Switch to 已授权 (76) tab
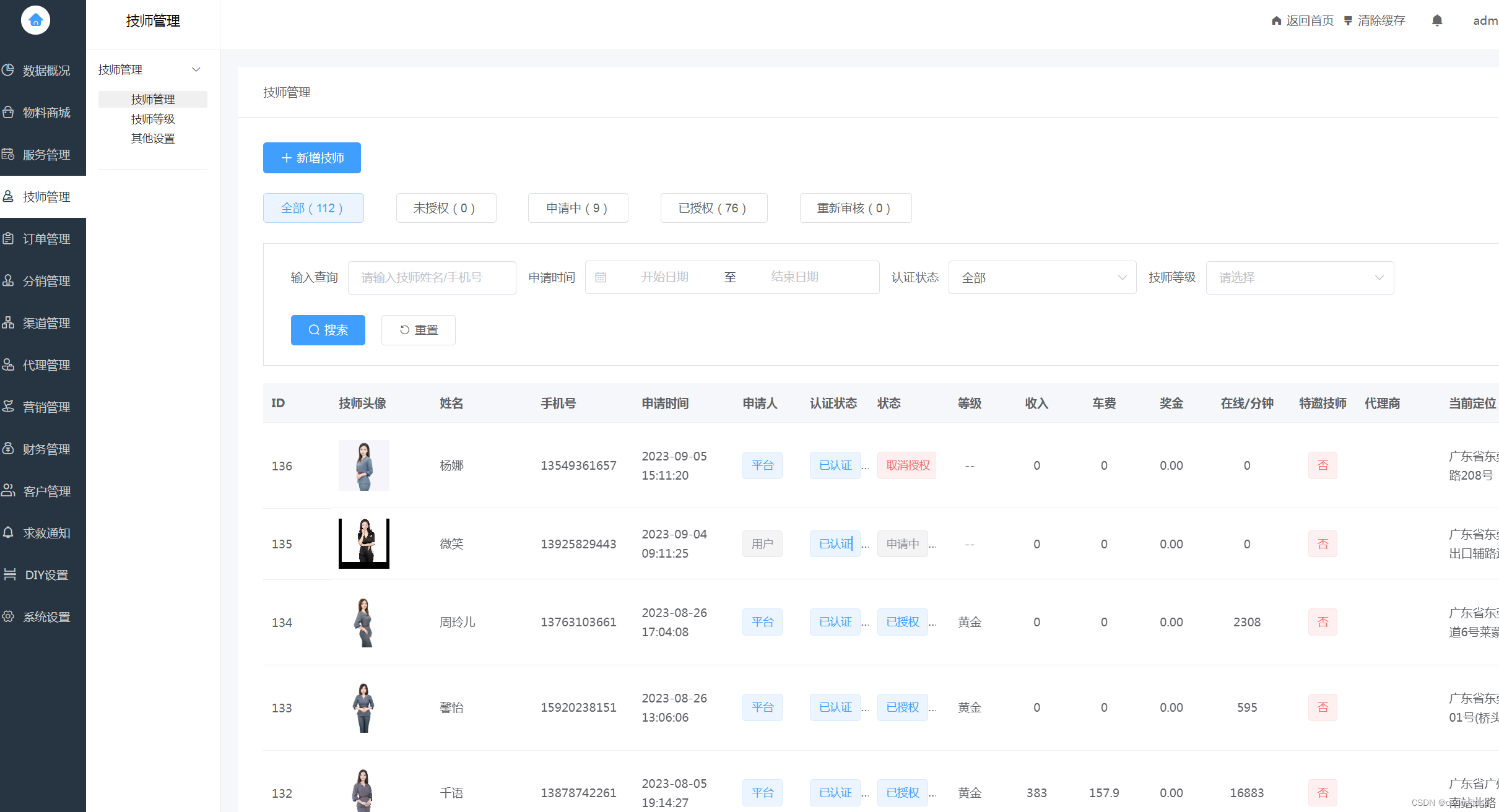The width and height of the screenshot is (1499, 812). [x=713, y=208]
